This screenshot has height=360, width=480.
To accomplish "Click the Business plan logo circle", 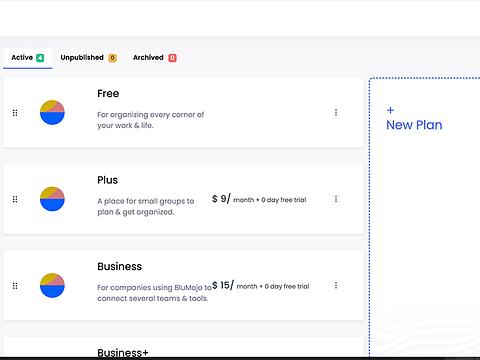I will tap(52, 285).
